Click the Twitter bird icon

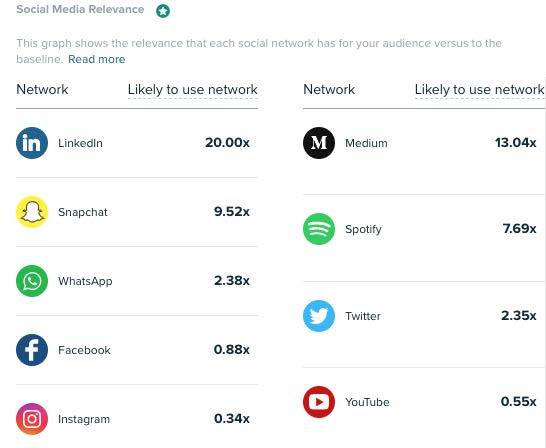click(319, 316)
